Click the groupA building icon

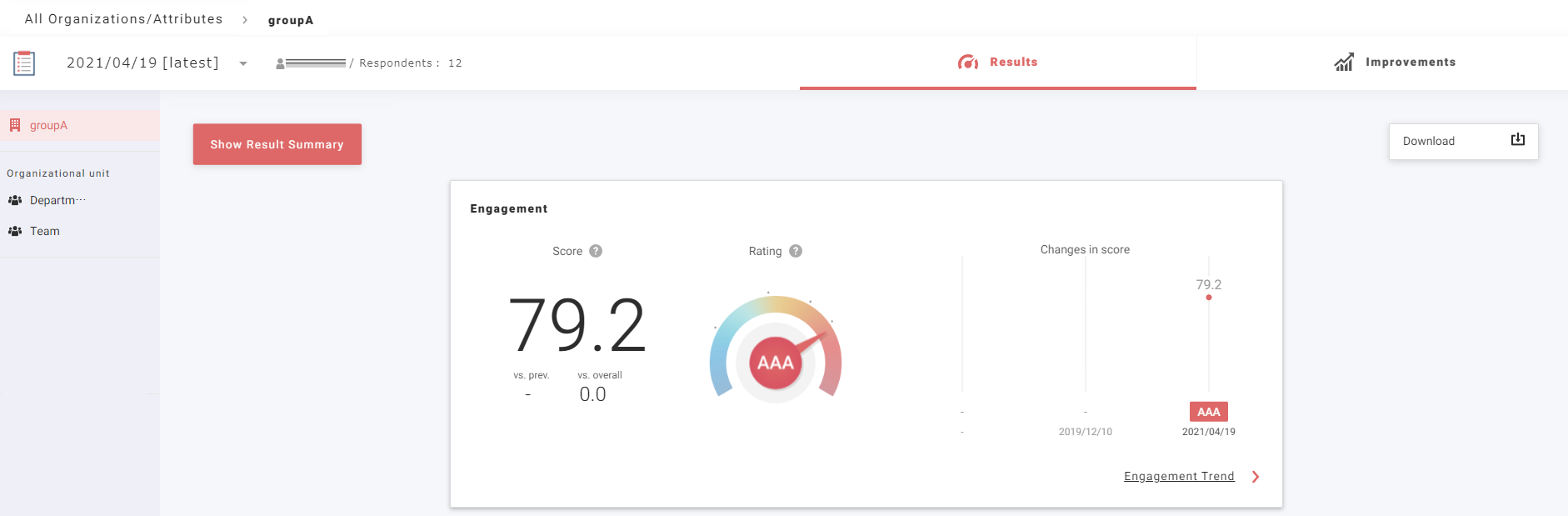pos(15,125)
